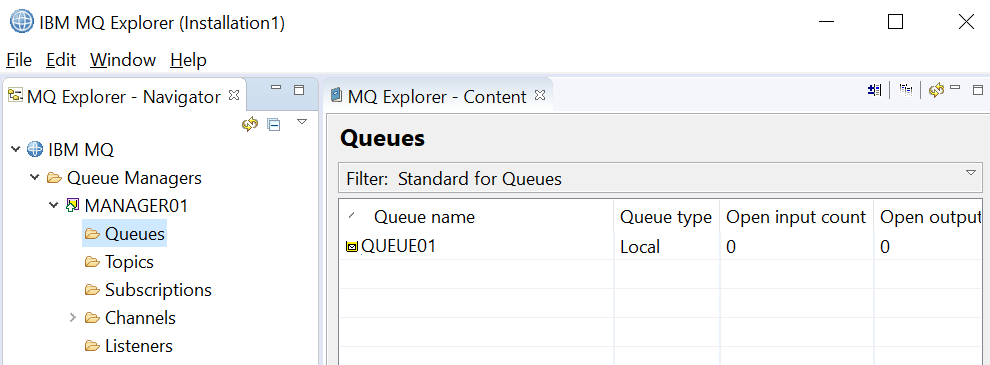
Task: Click the first icon in the Content toolbar
Action: [874, 90]
